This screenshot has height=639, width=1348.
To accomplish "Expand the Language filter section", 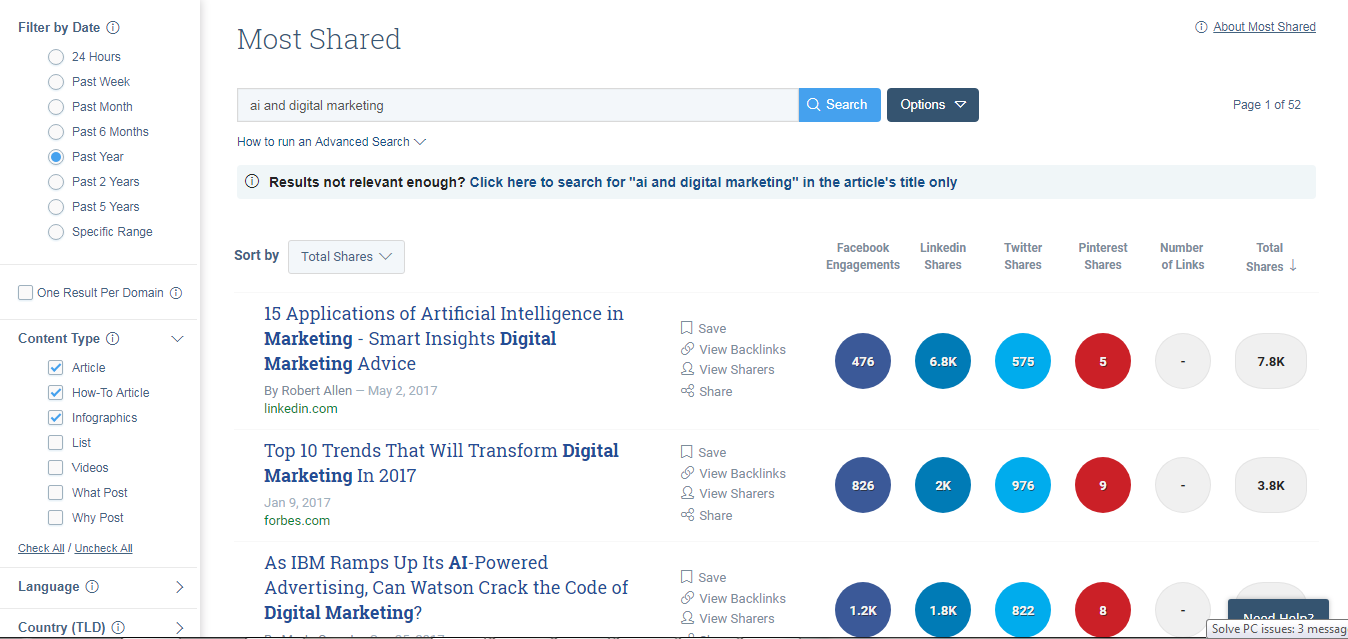I will [x=179, y=587].
